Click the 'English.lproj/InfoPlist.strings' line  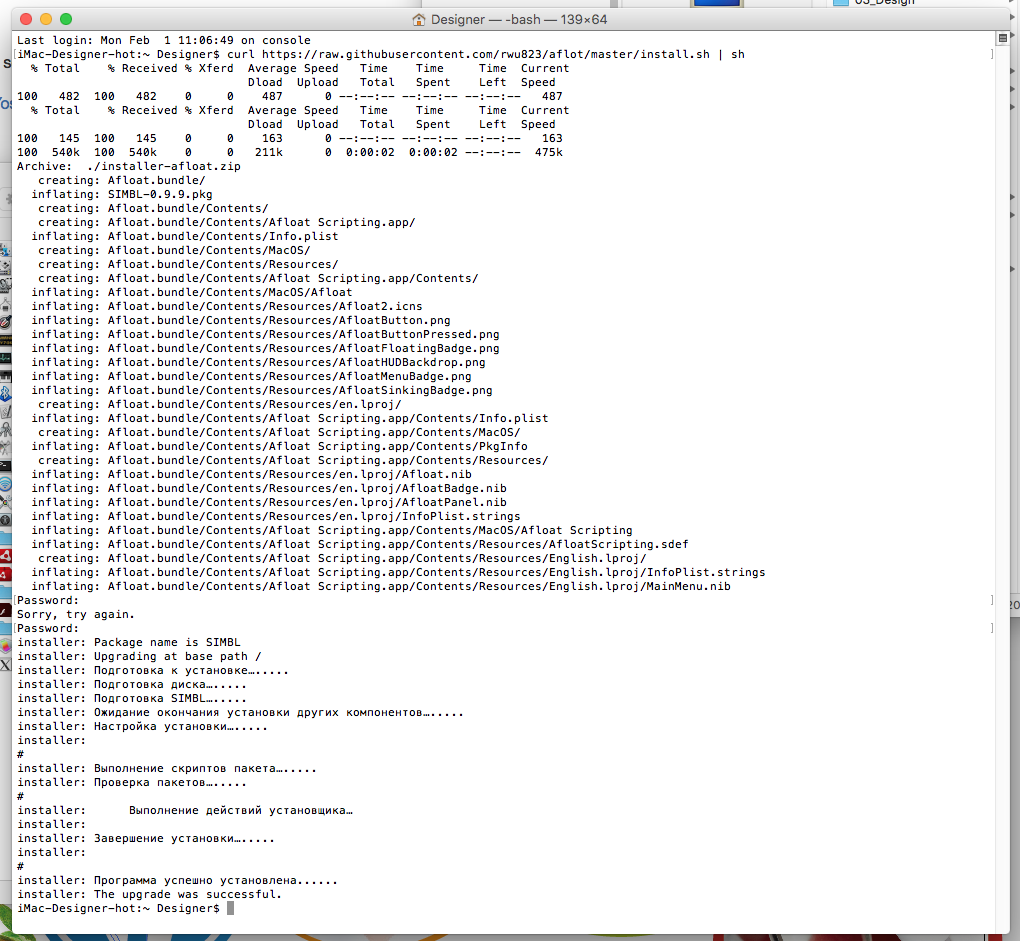[x=398, y=572]
